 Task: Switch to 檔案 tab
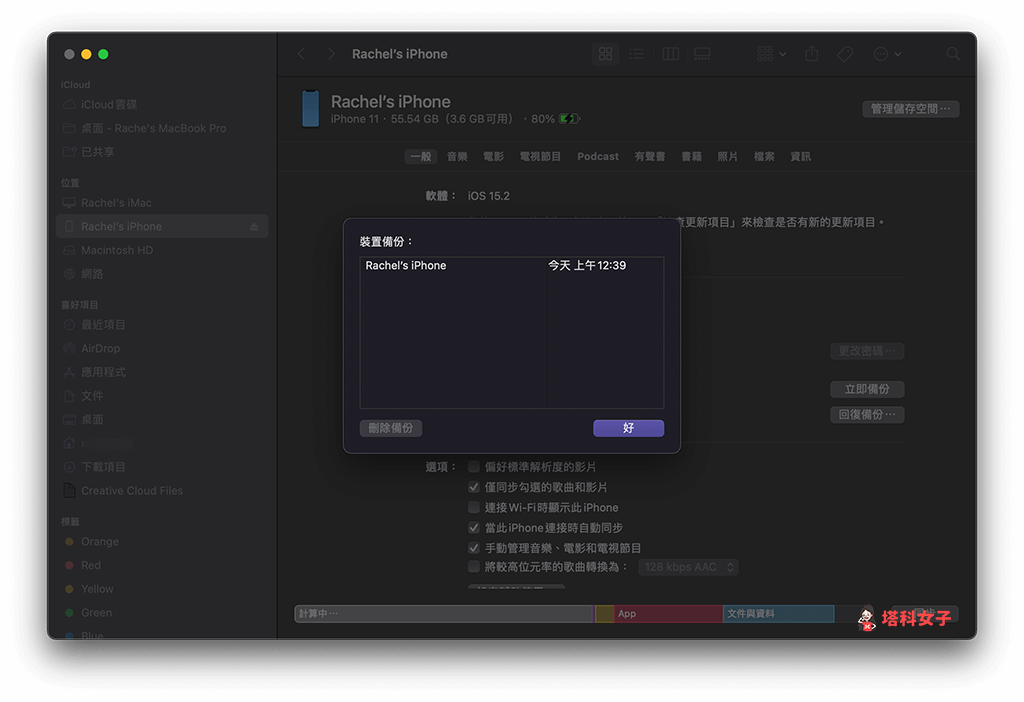click(x=764, y=157)
